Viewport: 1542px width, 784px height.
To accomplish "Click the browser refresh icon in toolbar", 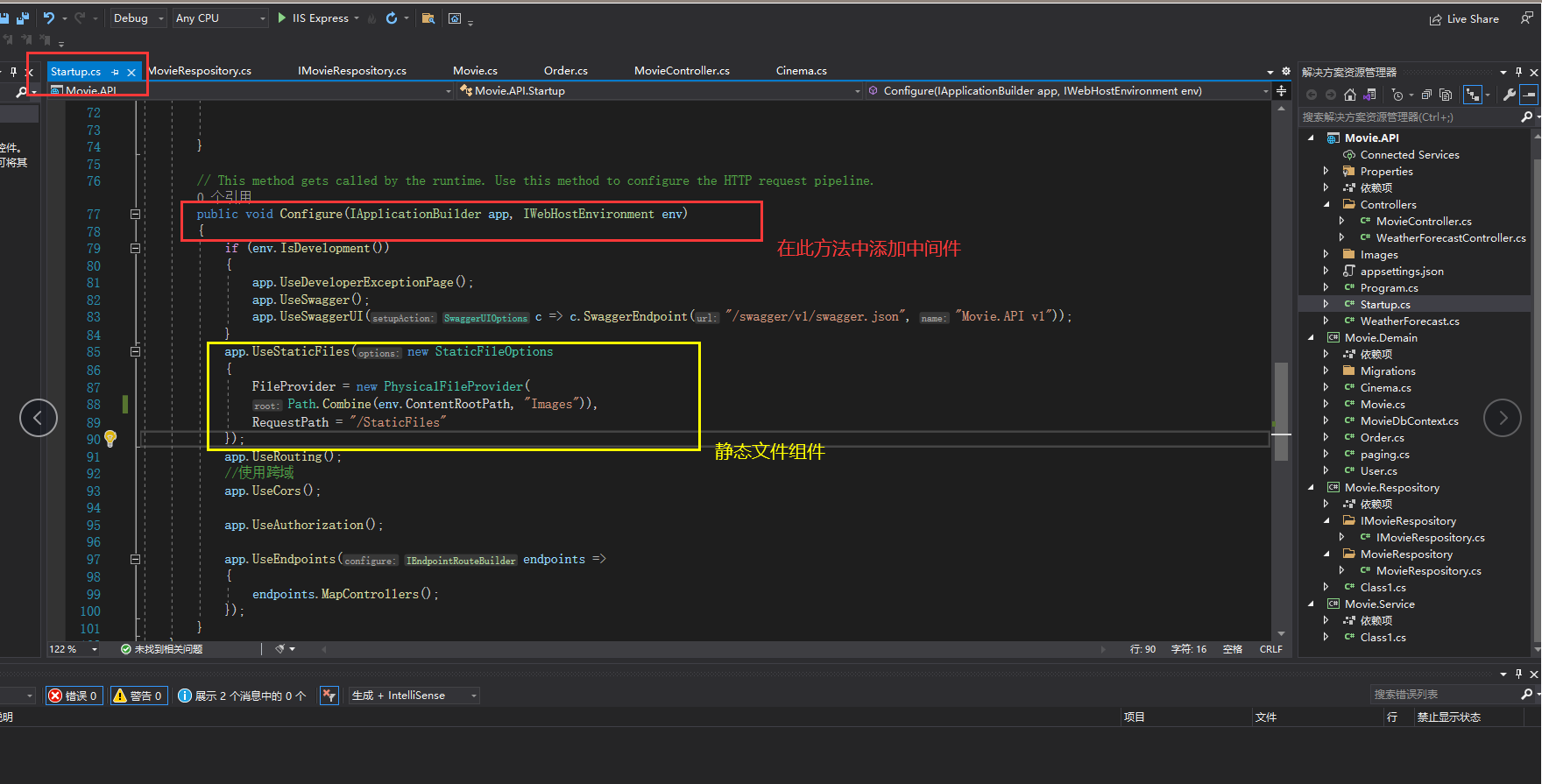I will pyautogui.click(x=392, y=18).
